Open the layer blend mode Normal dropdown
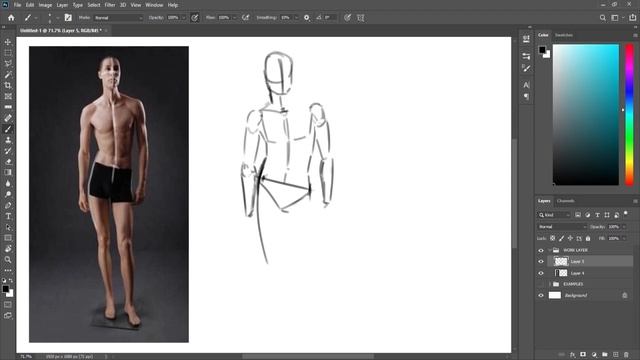640x360 pixels. pos(562,227)
